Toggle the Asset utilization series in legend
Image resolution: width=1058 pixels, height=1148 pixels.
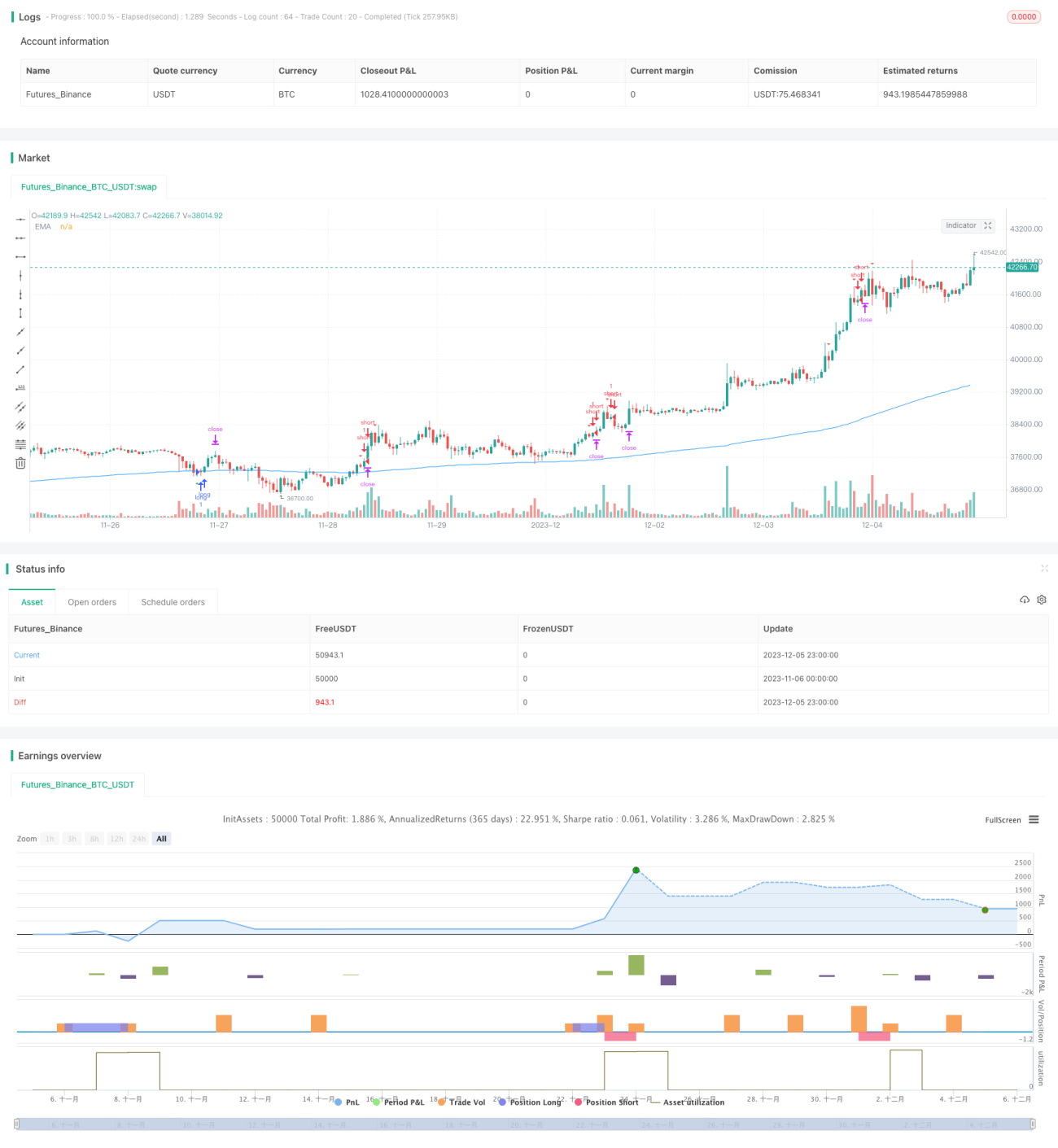(688, 1102)
